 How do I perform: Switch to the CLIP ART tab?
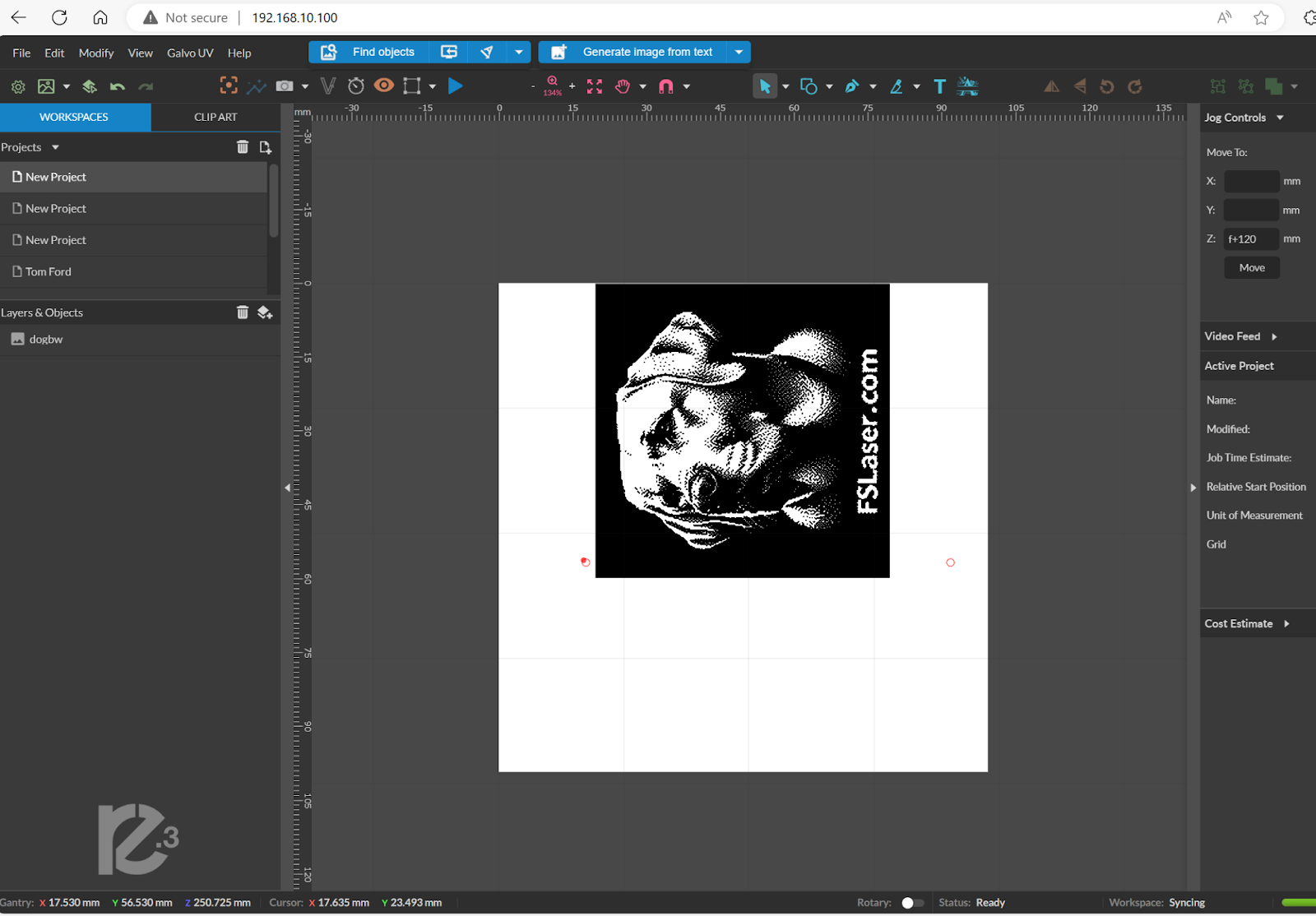(215, 117)
